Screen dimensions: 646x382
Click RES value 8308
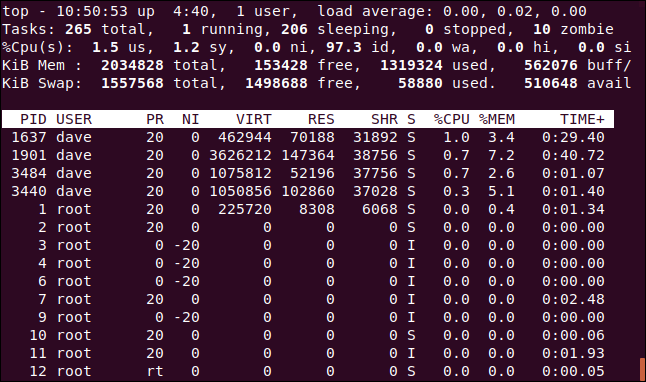coord(316,209)
